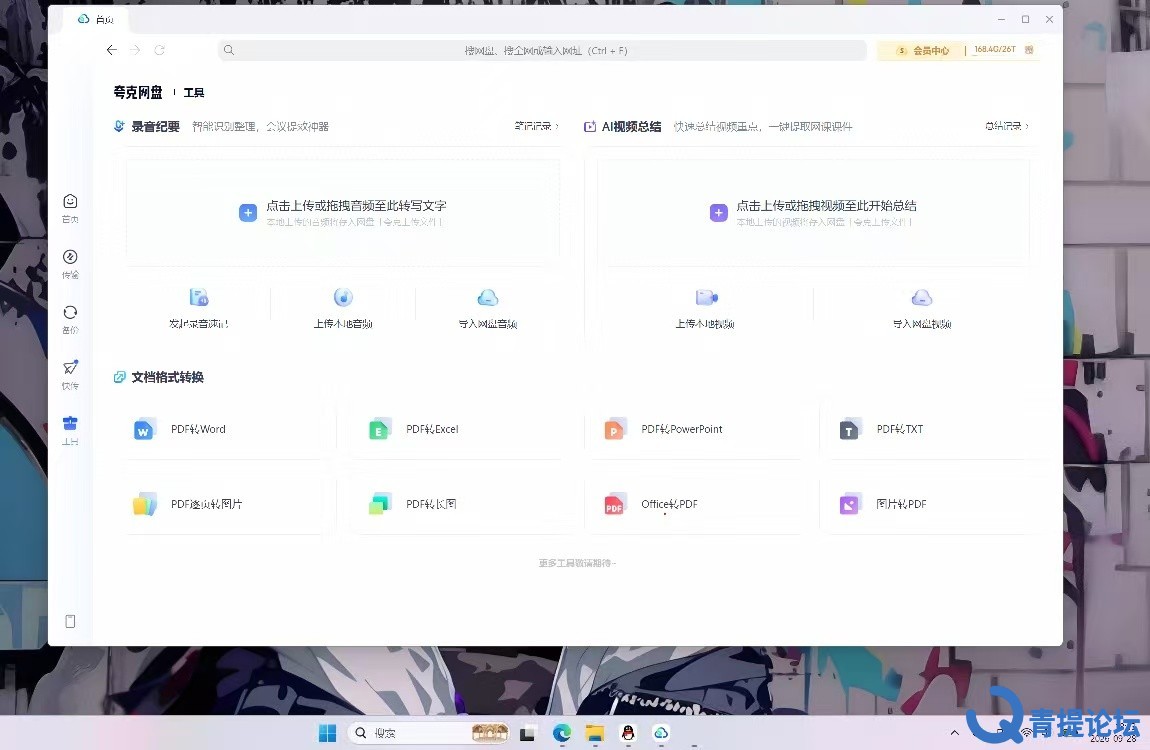
Task: Open the 工具 tools sidebar icon
Action: [70, 430]
